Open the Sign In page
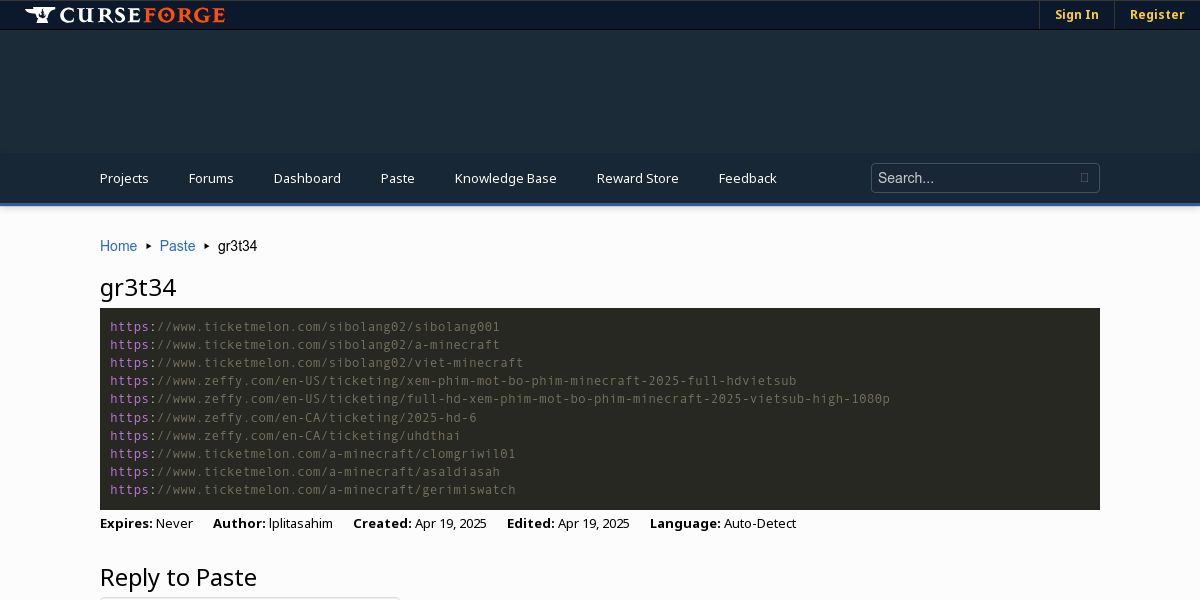 pos(1077,15)
